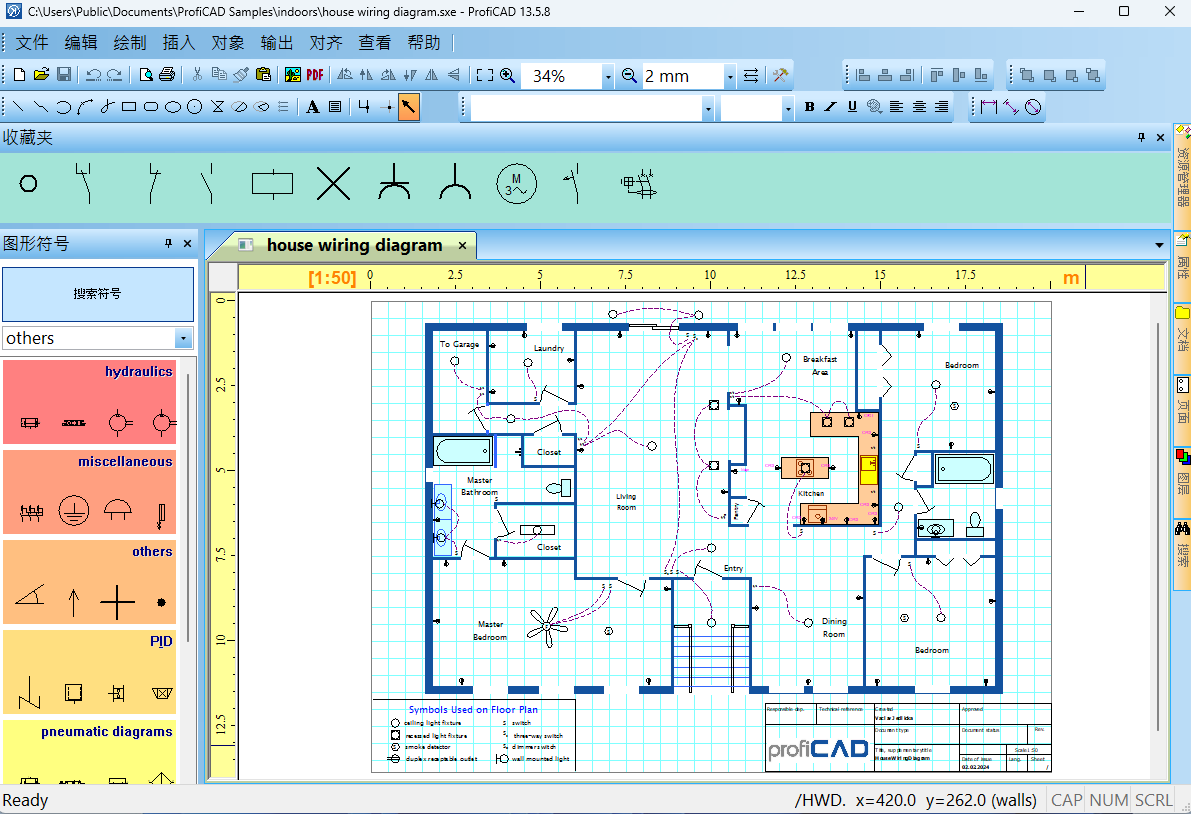Switch to house wiring diagram tab
This screenshot has width=1191, height=814.
(354, 245)
